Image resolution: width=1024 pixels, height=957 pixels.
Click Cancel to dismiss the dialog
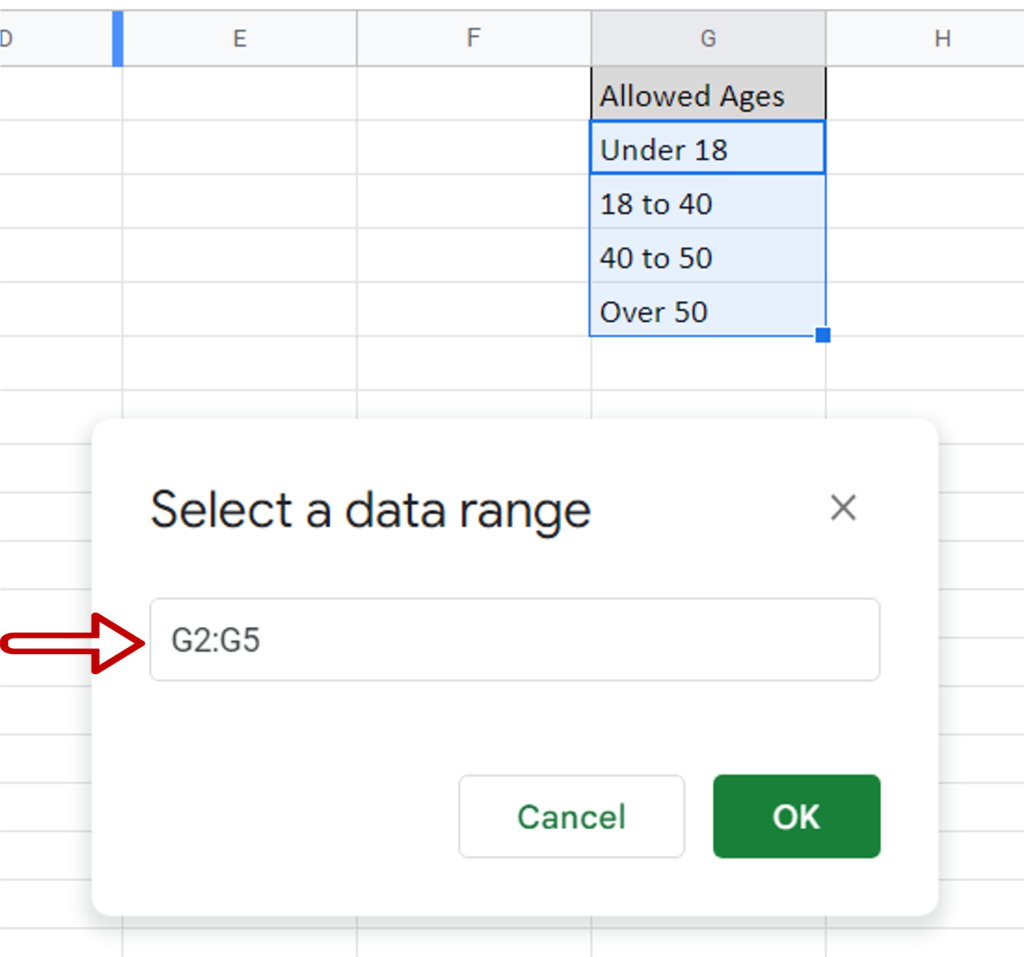point(571,816)
